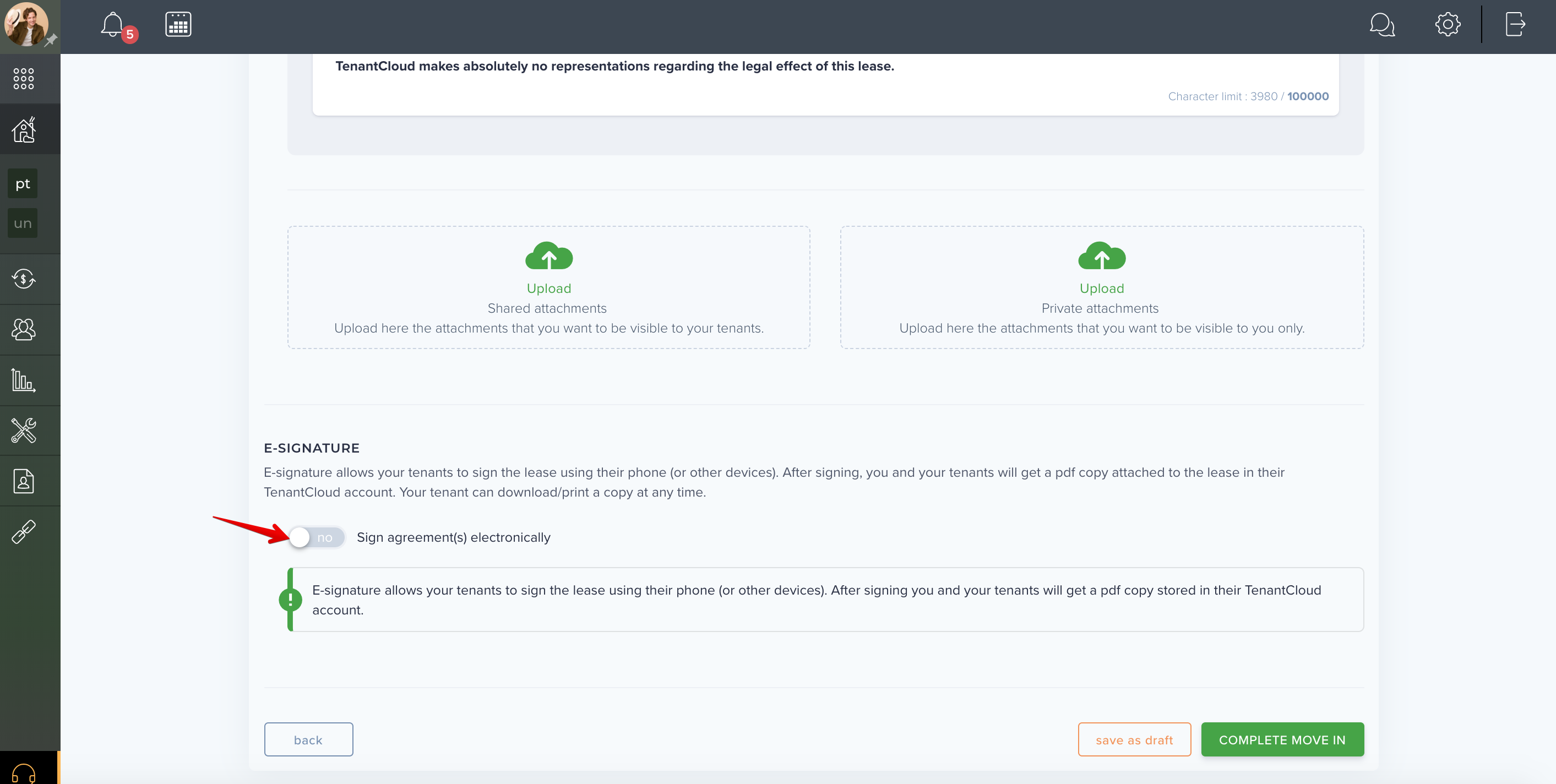This screenshot has height=784, width=1556.
Task: Open the apps grid menu in sidebar
Action: tap(24, 79)
